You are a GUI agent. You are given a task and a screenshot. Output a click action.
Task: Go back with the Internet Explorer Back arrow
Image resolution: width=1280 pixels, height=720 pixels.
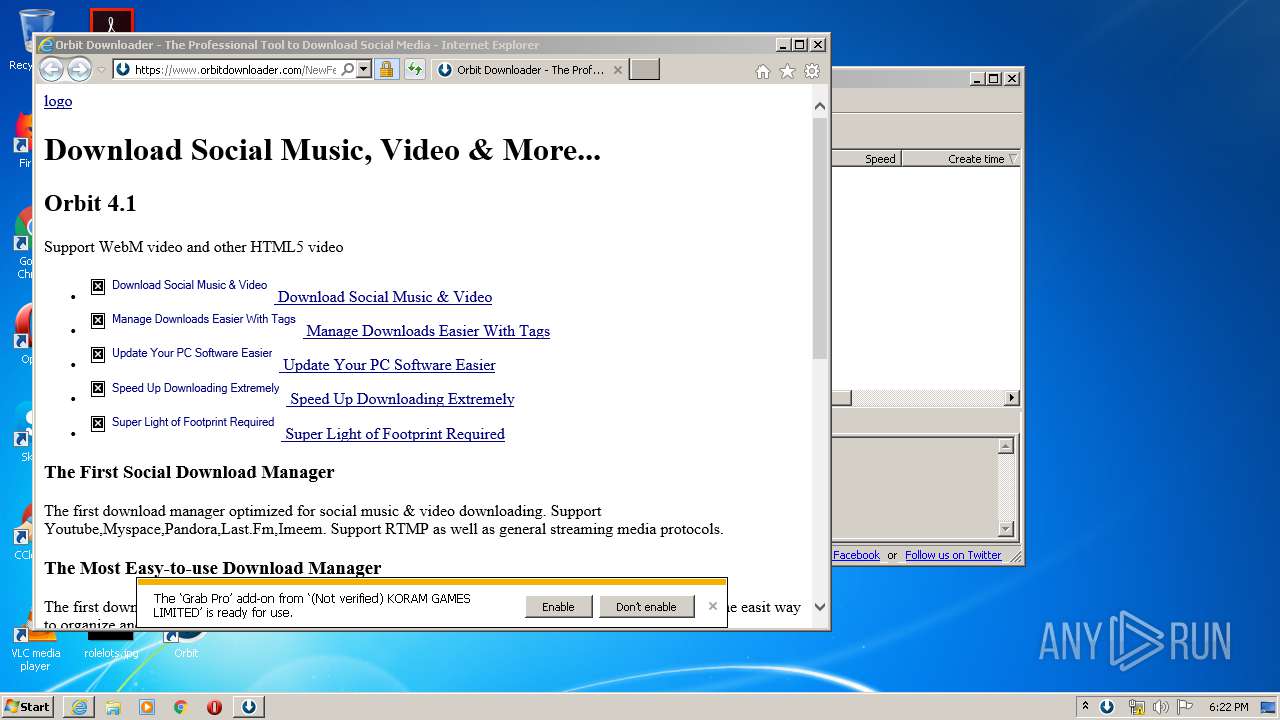[x=51, y=69]
